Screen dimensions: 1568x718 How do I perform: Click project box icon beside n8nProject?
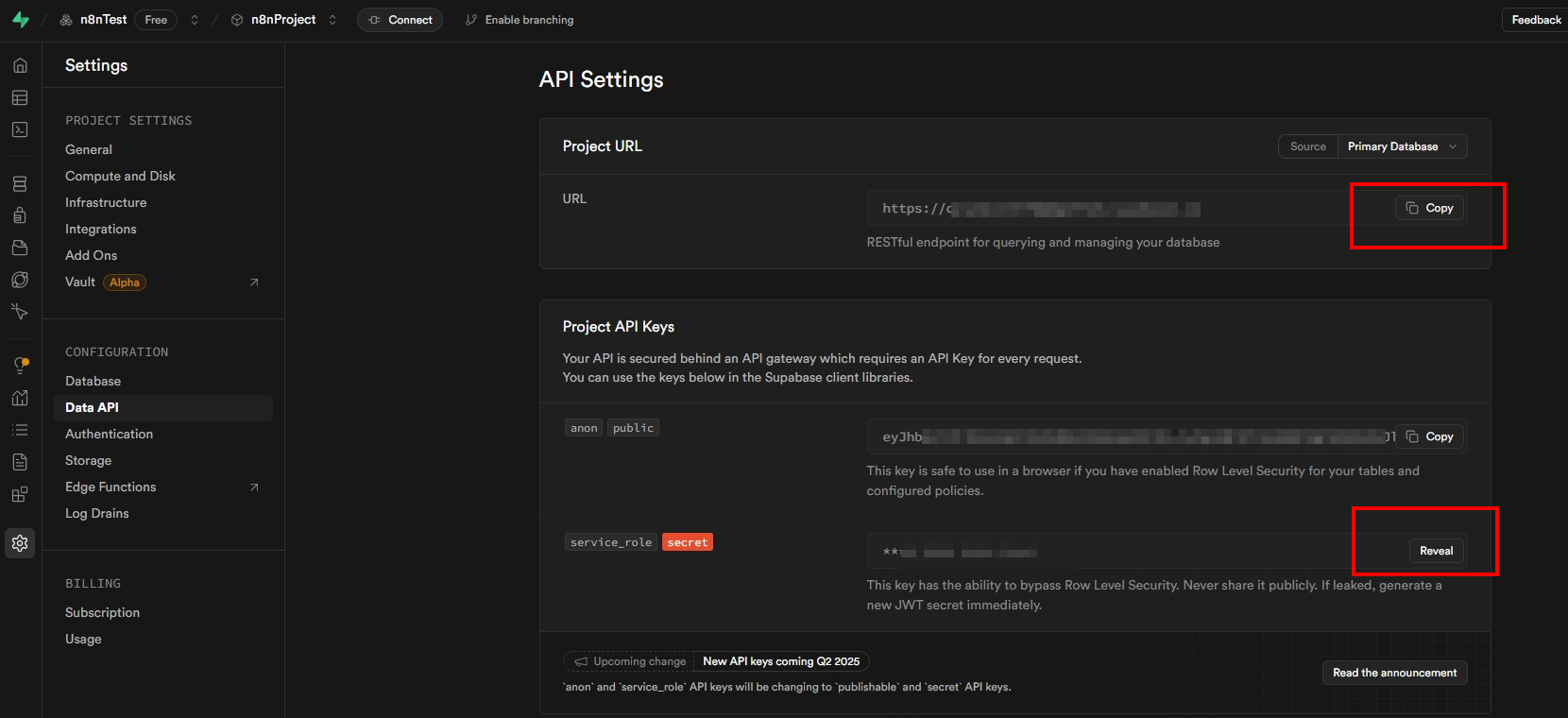tap(237, 20)
